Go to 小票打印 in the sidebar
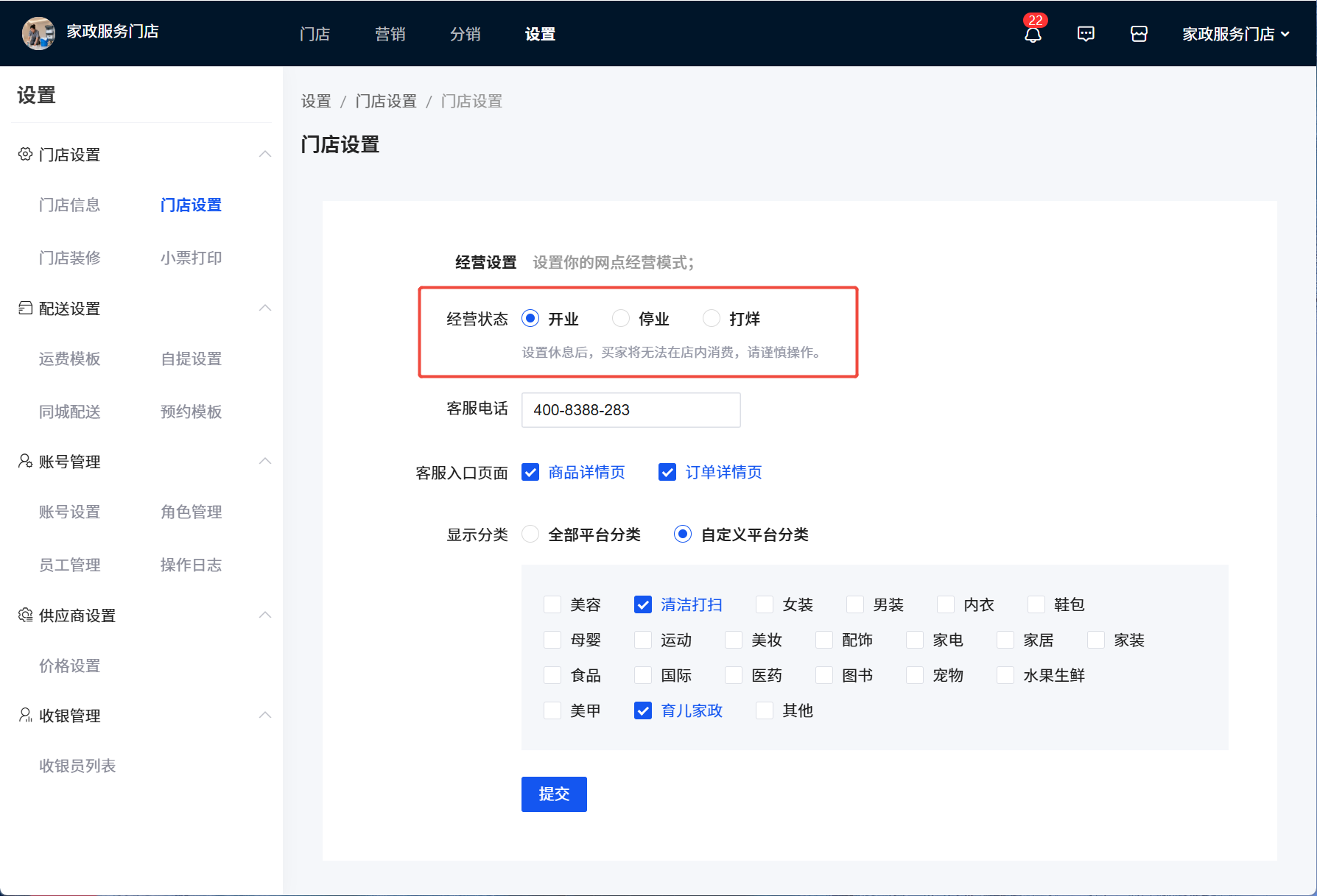The width and height of the screenshot is (1317, 896). pyautogui.click(x=191, y=258)
